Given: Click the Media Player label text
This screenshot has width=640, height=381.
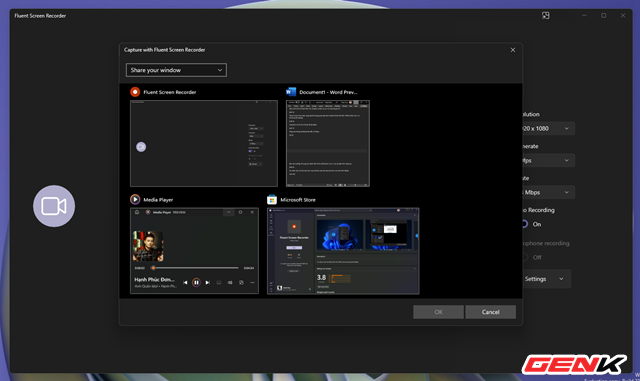Looking at the screenshot, I should coord(158,200).
